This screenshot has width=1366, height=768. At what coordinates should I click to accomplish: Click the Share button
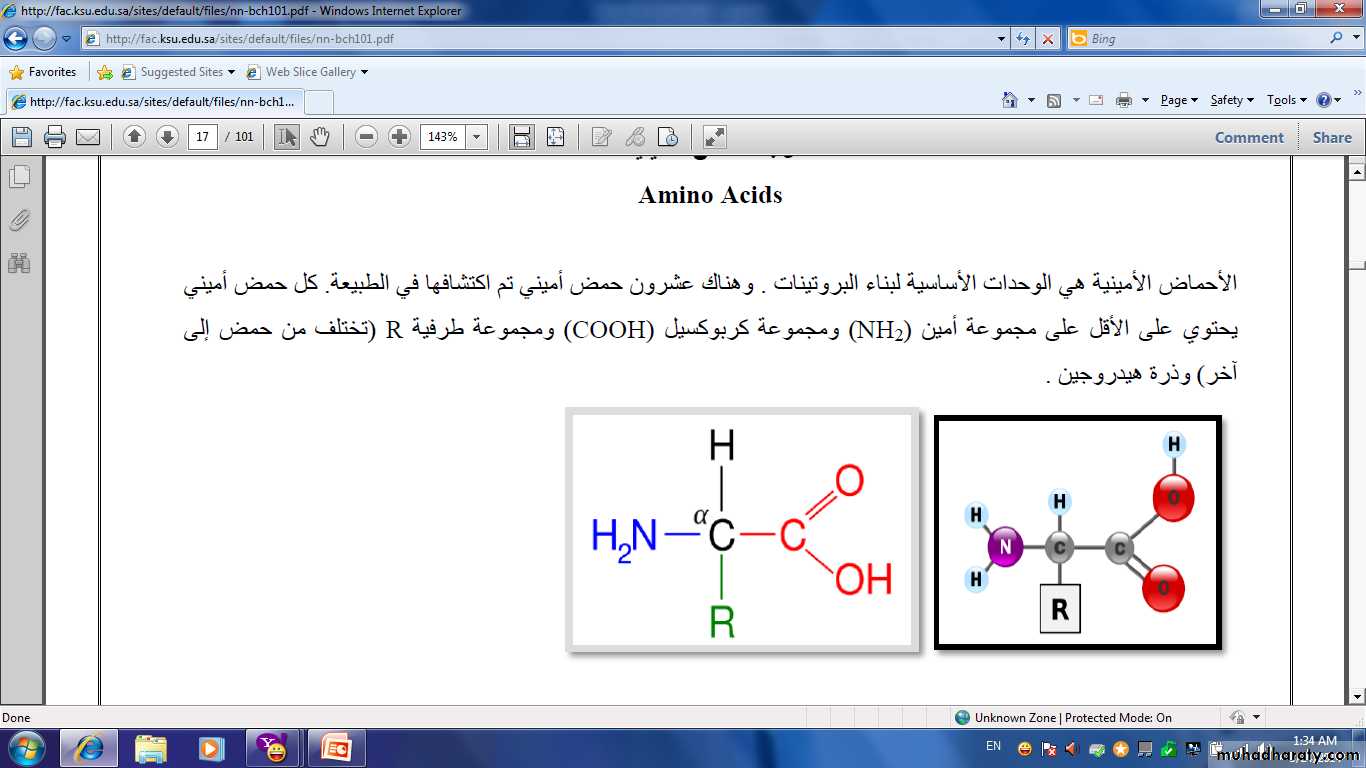1332,137
